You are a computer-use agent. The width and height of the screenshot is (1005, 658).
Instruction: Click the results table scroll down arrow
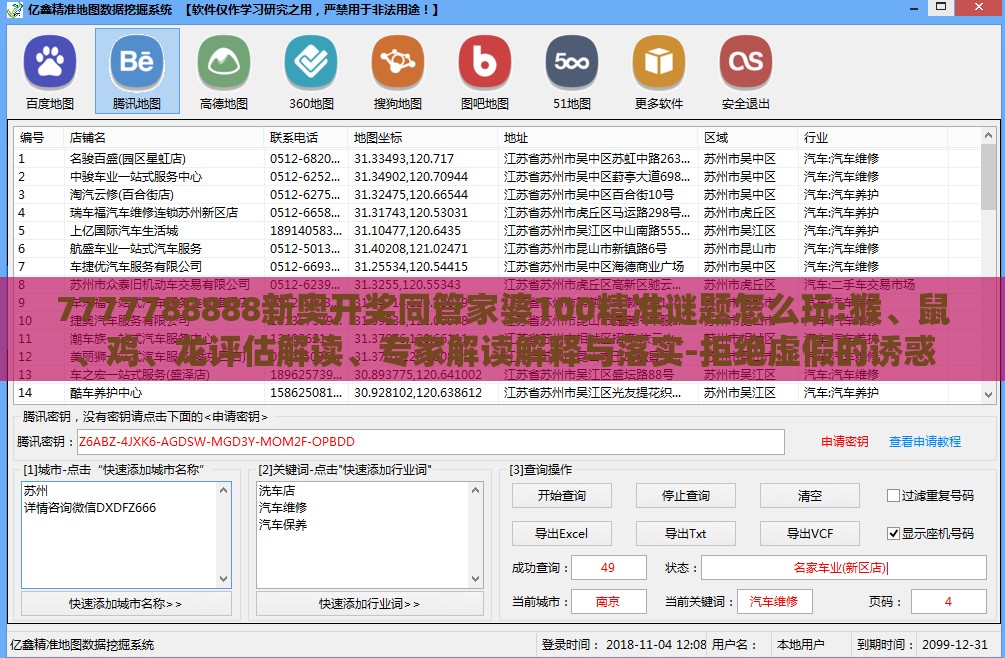click(988, 394)
